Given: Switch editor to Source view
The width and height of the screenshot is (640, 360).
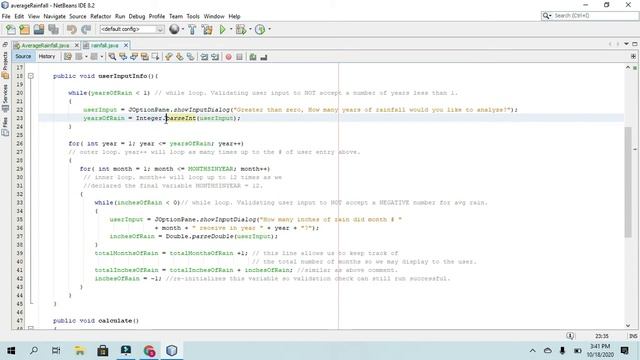Looking at the screenshot, I should point(23,56).
